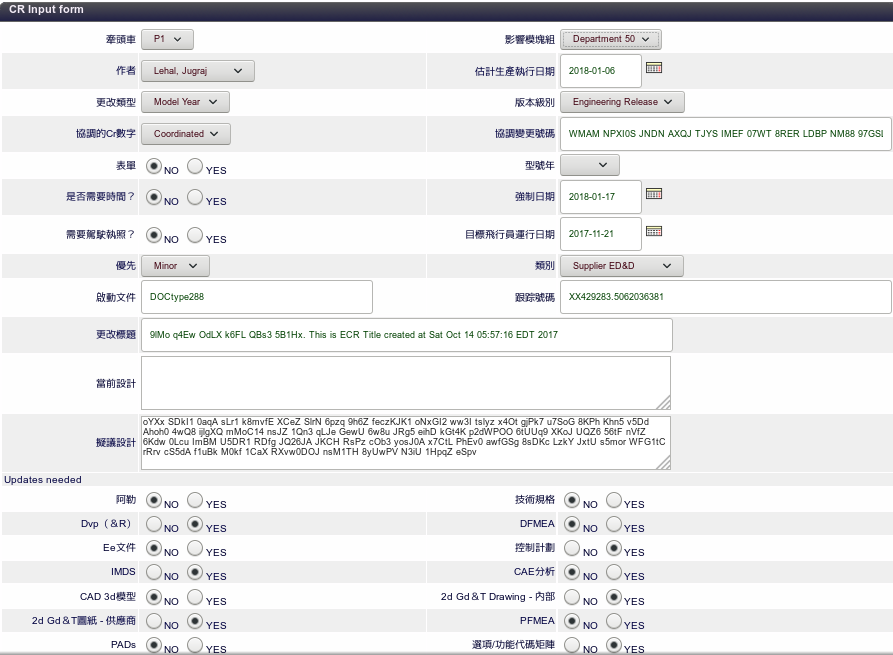Choose NO for Dvp (&R)
This screenshot has height=655, width=893.
tap(154, 524)
